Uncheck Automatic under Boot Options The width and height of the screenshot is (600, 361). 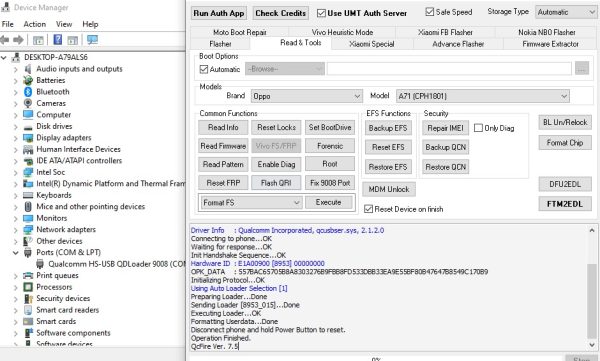204,69
